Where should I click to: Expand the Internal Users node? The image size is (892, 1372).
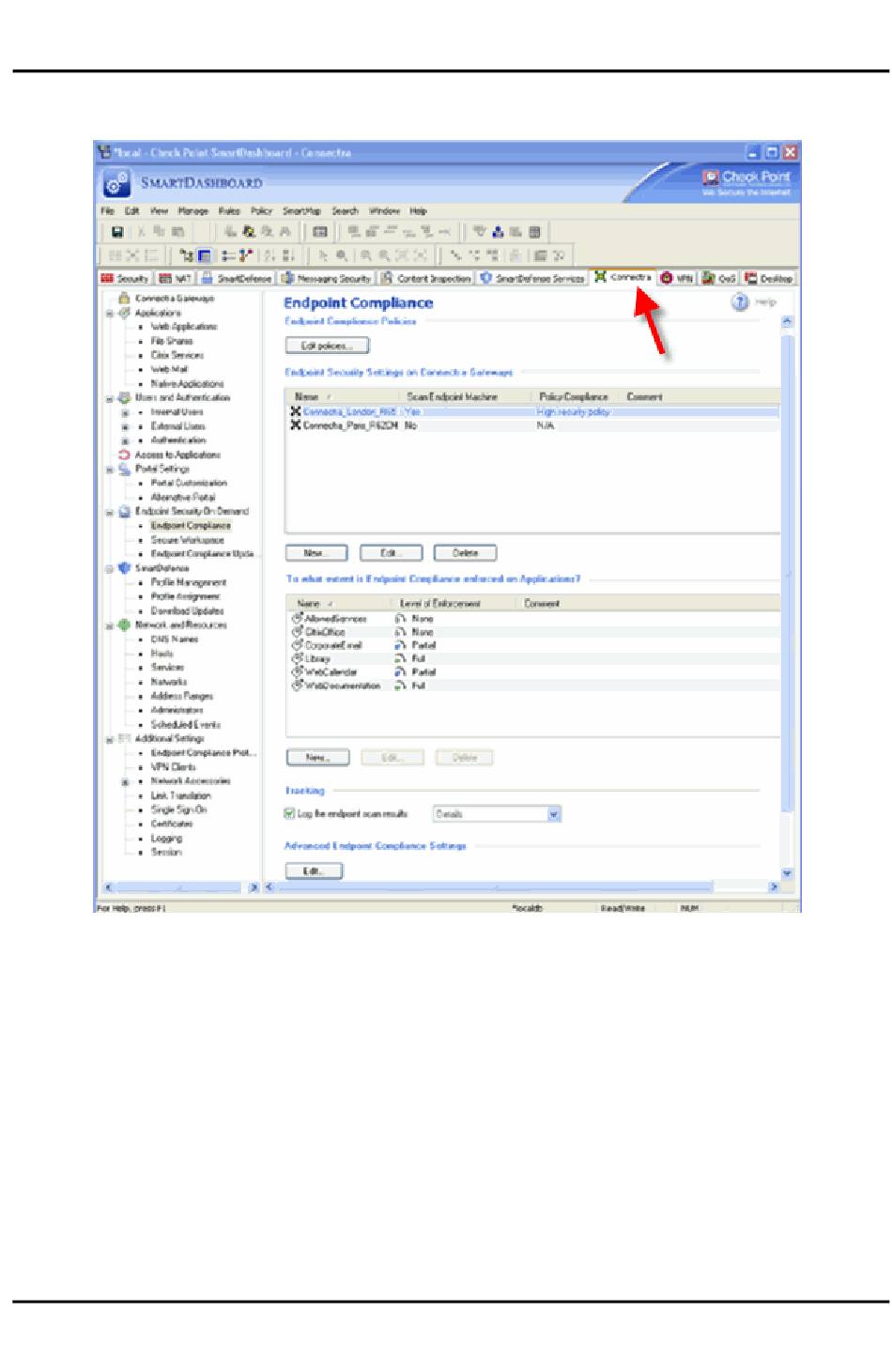(x=125, y=412)
